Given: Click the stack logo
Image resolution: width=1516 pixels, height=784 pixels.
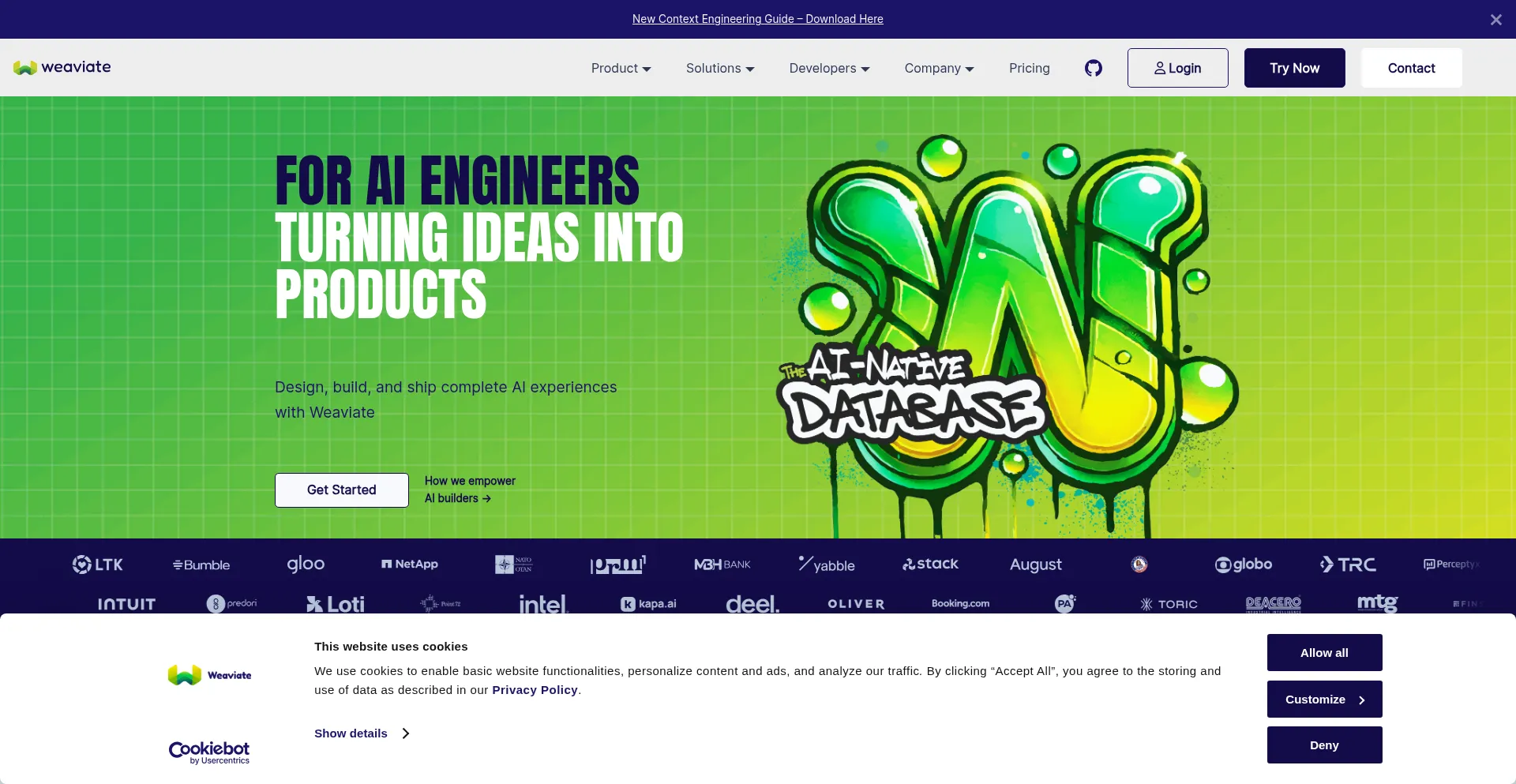Looking at the screenshot, I should 930,564.
